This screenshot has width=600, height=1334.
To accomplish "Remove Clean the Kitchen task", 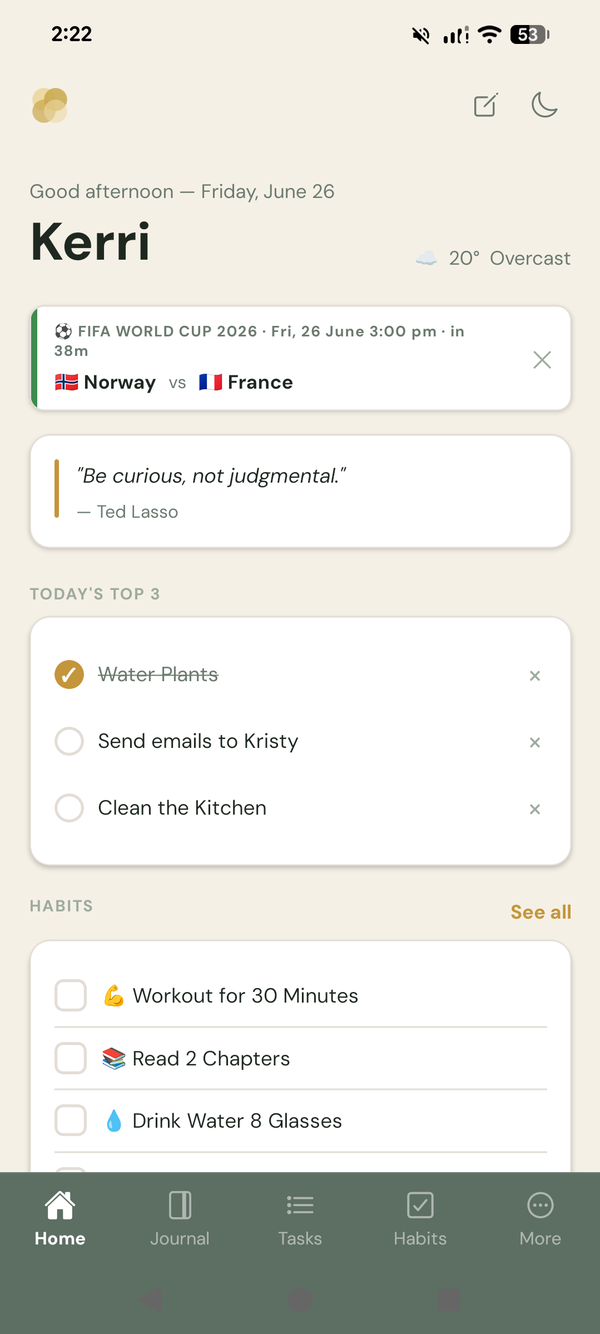I will pyautogui.click(x=535, y=809).
